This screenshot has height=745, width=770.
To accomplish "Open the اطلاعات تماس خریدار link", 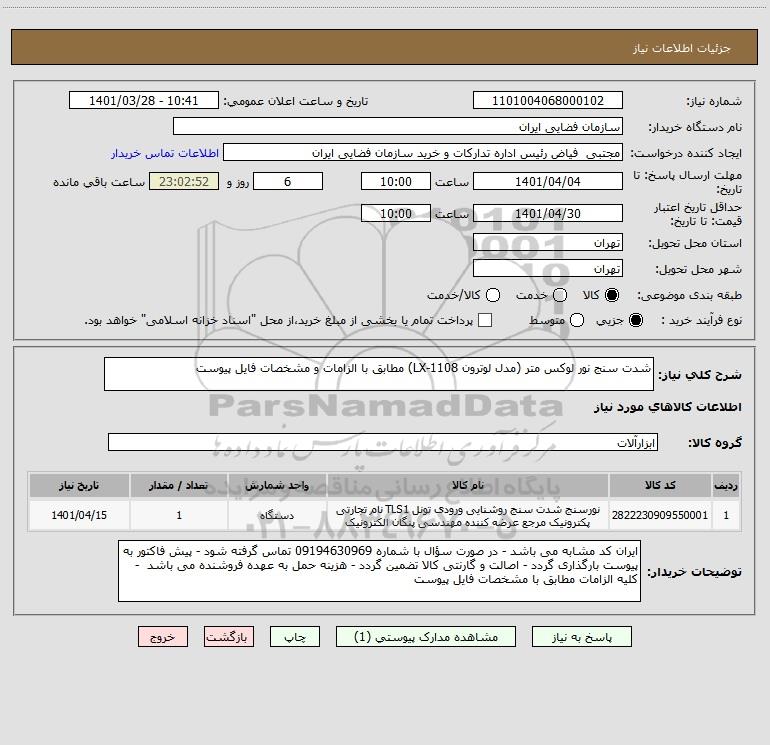I will [x=165, y=153].
